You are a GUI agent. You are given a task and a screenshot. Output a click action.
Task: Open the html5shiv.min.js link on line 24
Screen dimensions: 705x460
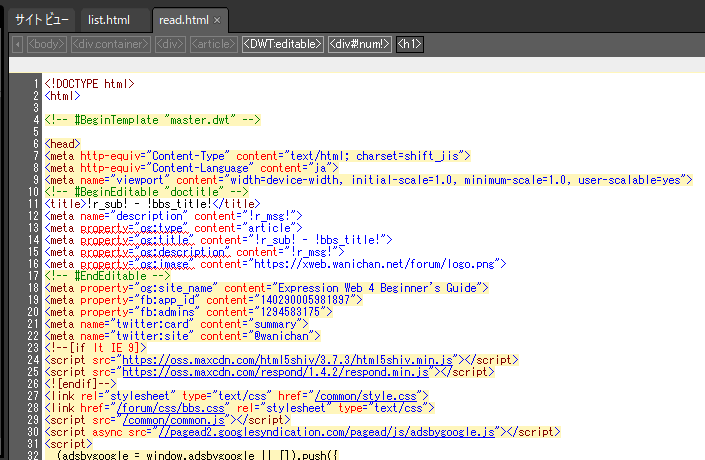[287, 360]
